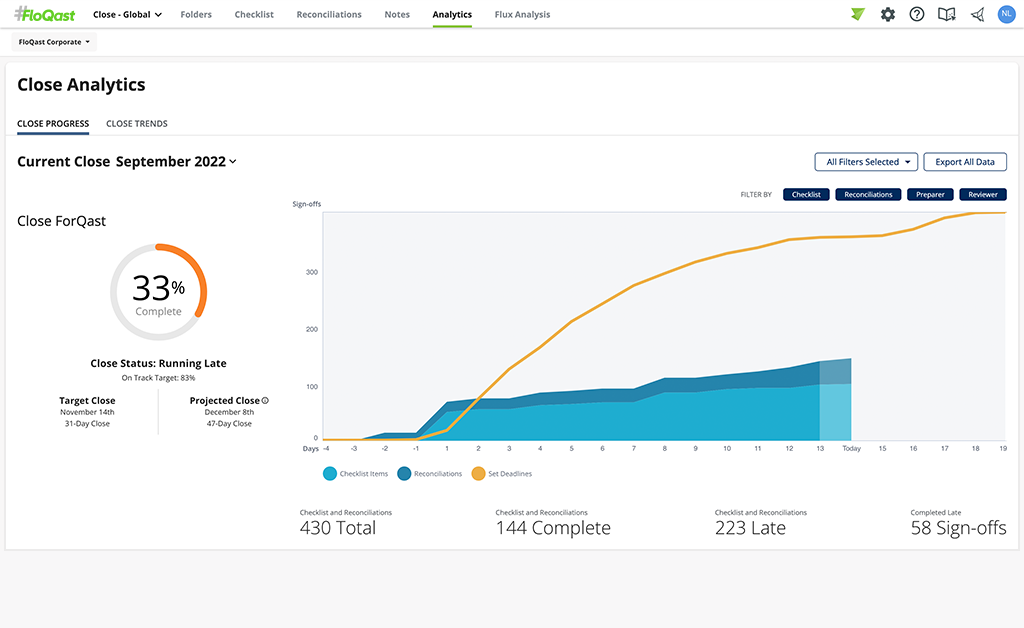Toggle Set Deadlines legend swatch
Screen dimensions: 1024x628
pyautogui.click(x=479, y=474)
